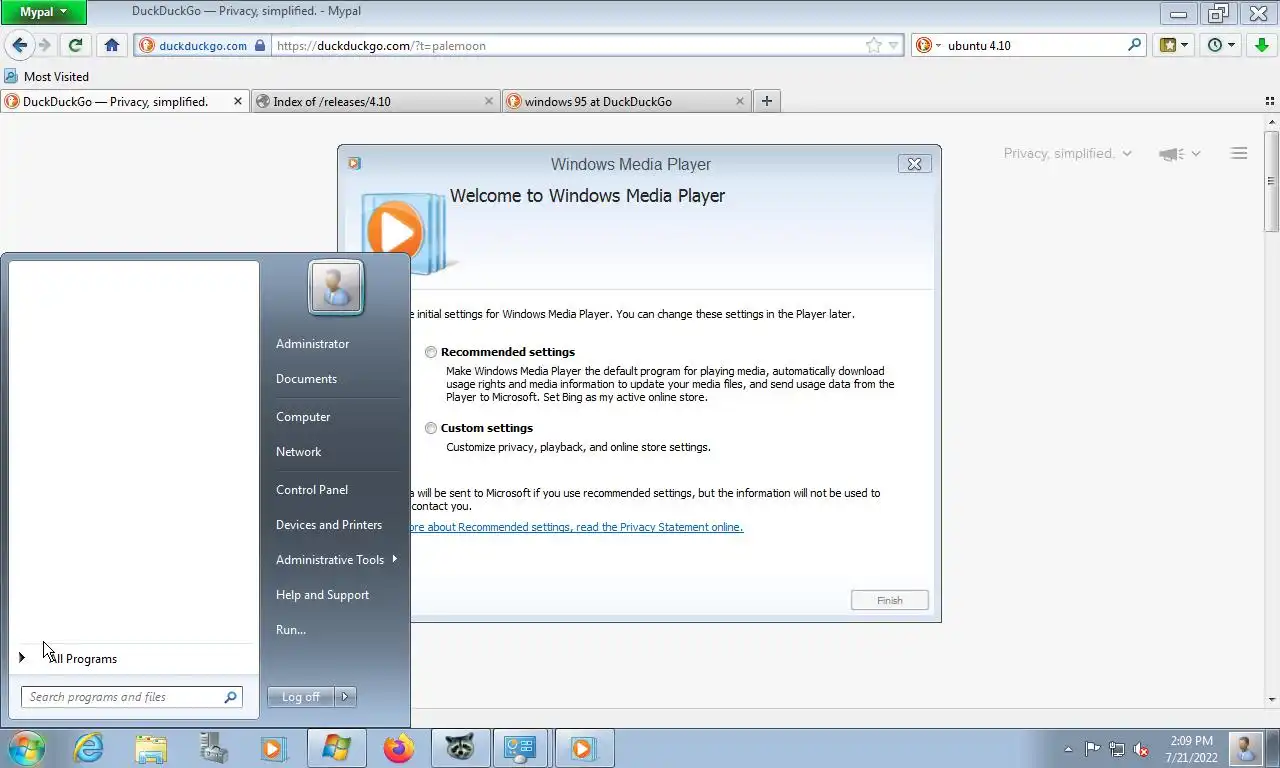The width and height of the screenshot is (1280, 768).
Task: Open Administrator personal folder
Action: (x=312, y=344)
